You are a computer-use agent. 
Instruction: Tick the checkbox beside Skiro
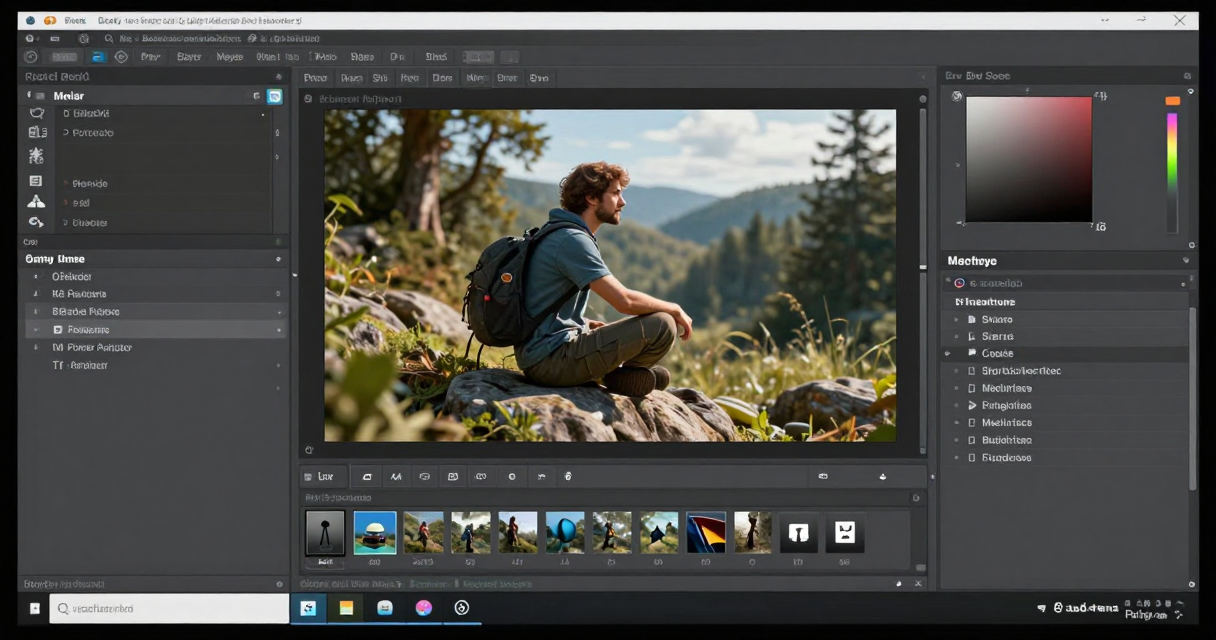[971, 319]
